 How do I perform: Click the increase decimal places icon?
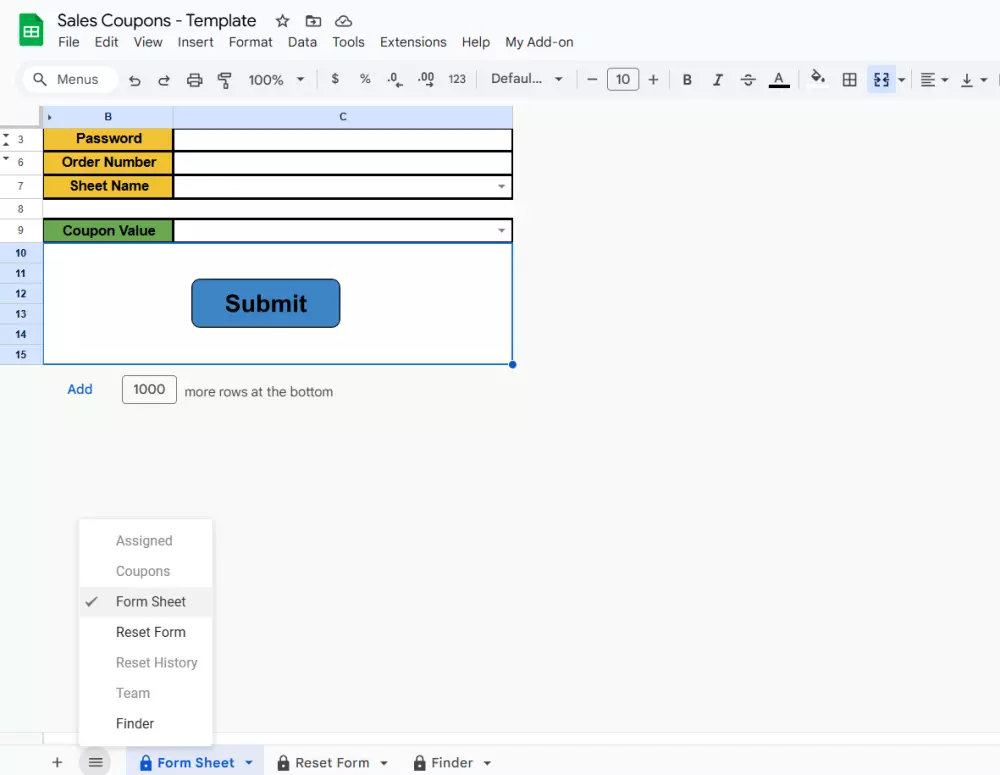coord(425,79)
